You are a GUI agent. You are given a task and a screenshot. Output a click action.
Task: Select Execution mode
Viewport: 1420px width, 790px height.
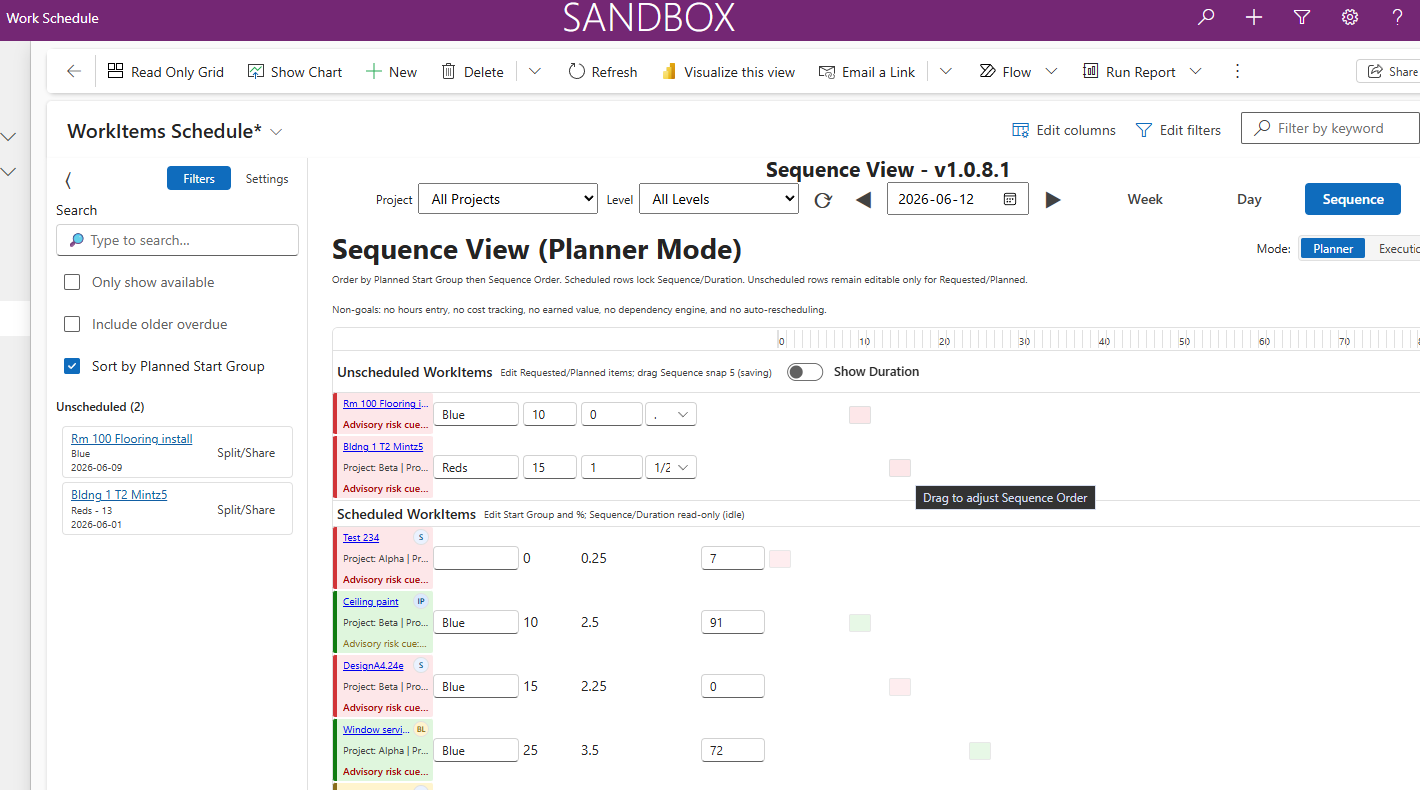[x=1398, y=249]
